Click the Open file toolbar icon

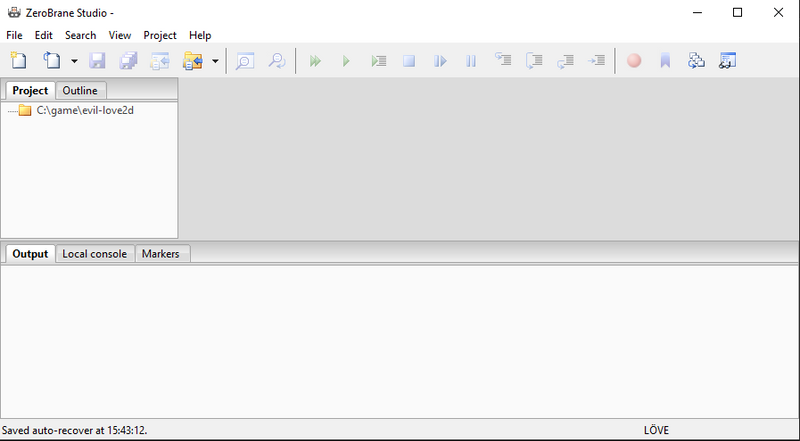point(53,61)
